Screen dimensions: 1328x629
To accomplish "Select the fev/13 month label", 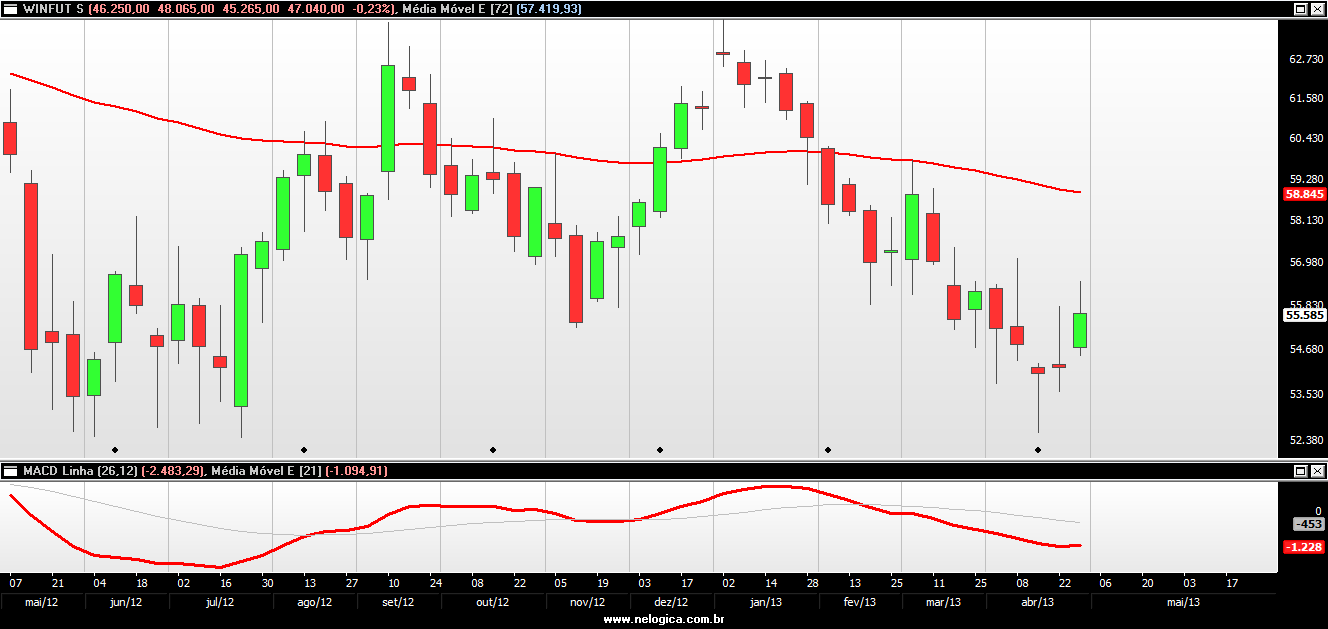I will (x=860, y=602).
